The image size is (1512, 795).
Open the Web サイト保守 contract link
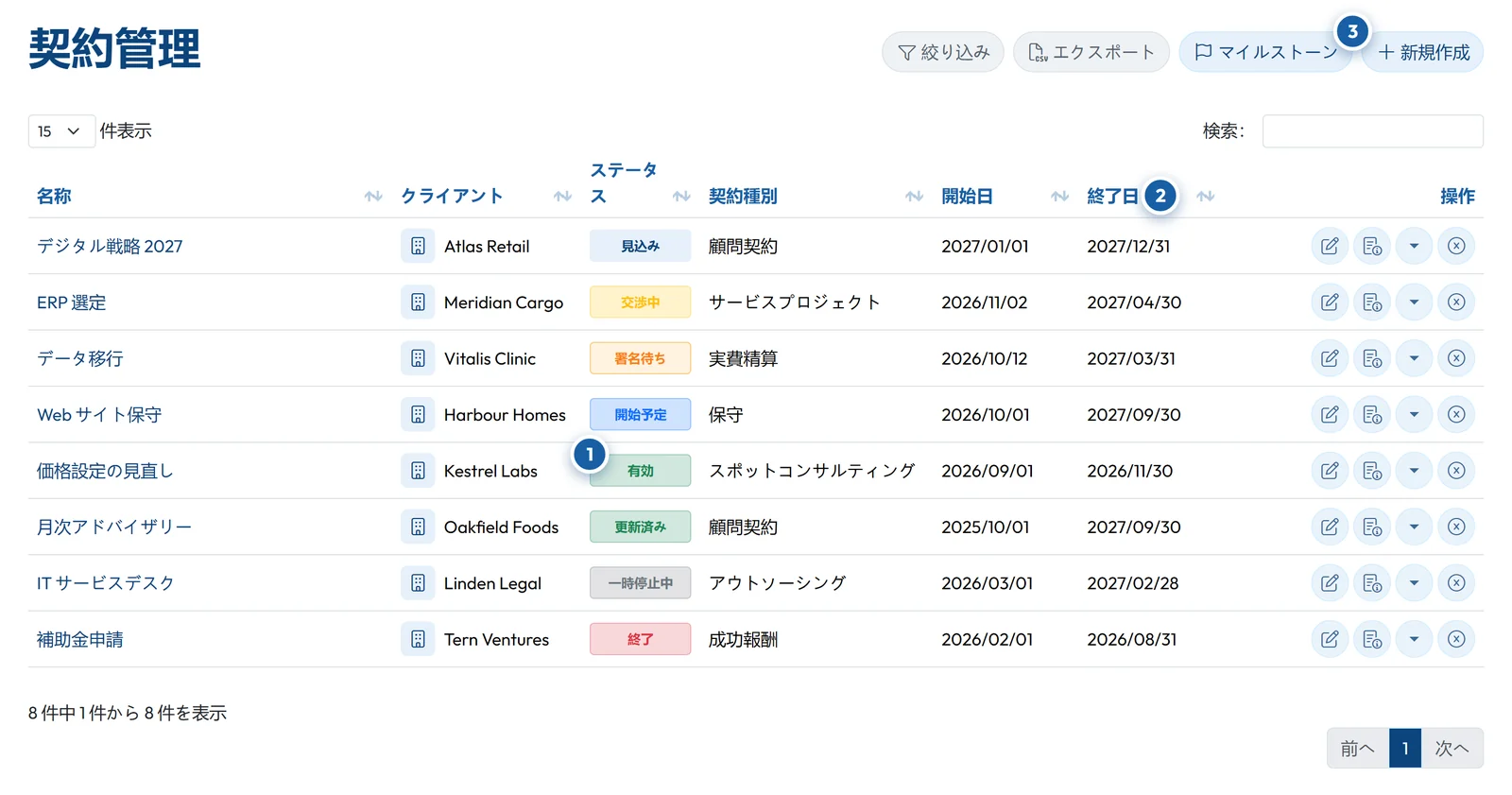click(99, 415)
